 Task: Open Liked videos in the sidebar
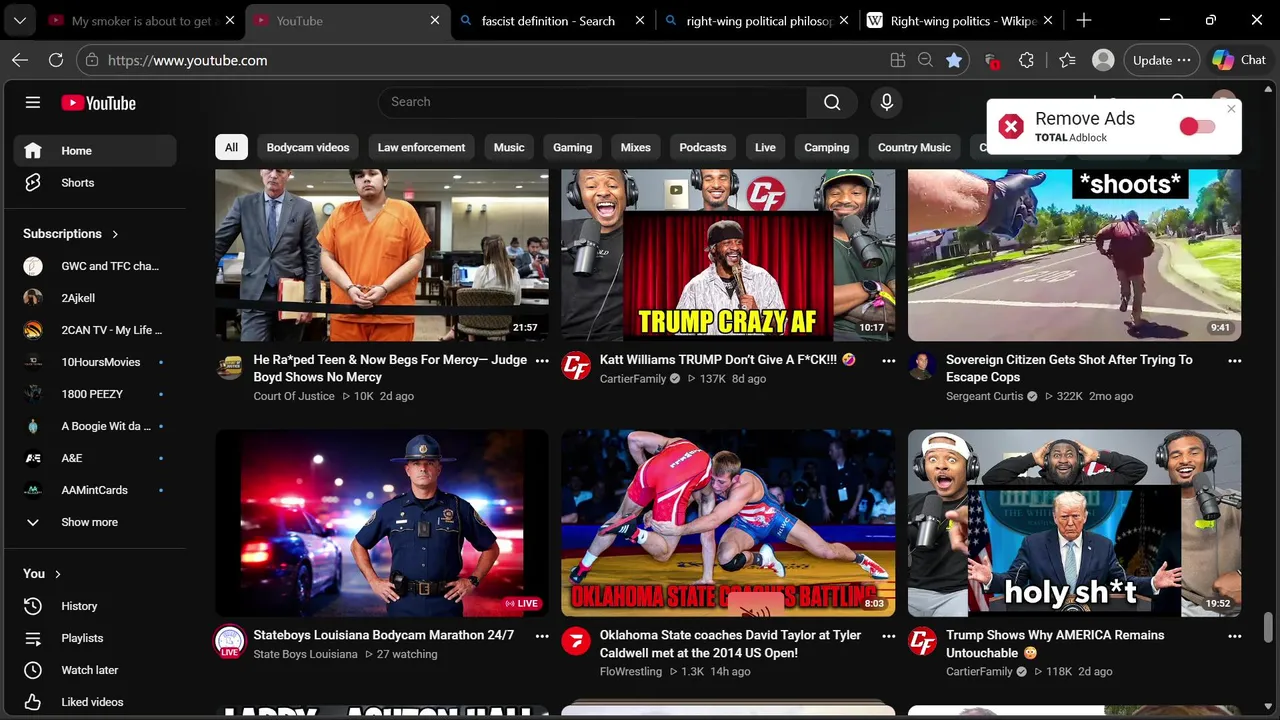[95, 702]
